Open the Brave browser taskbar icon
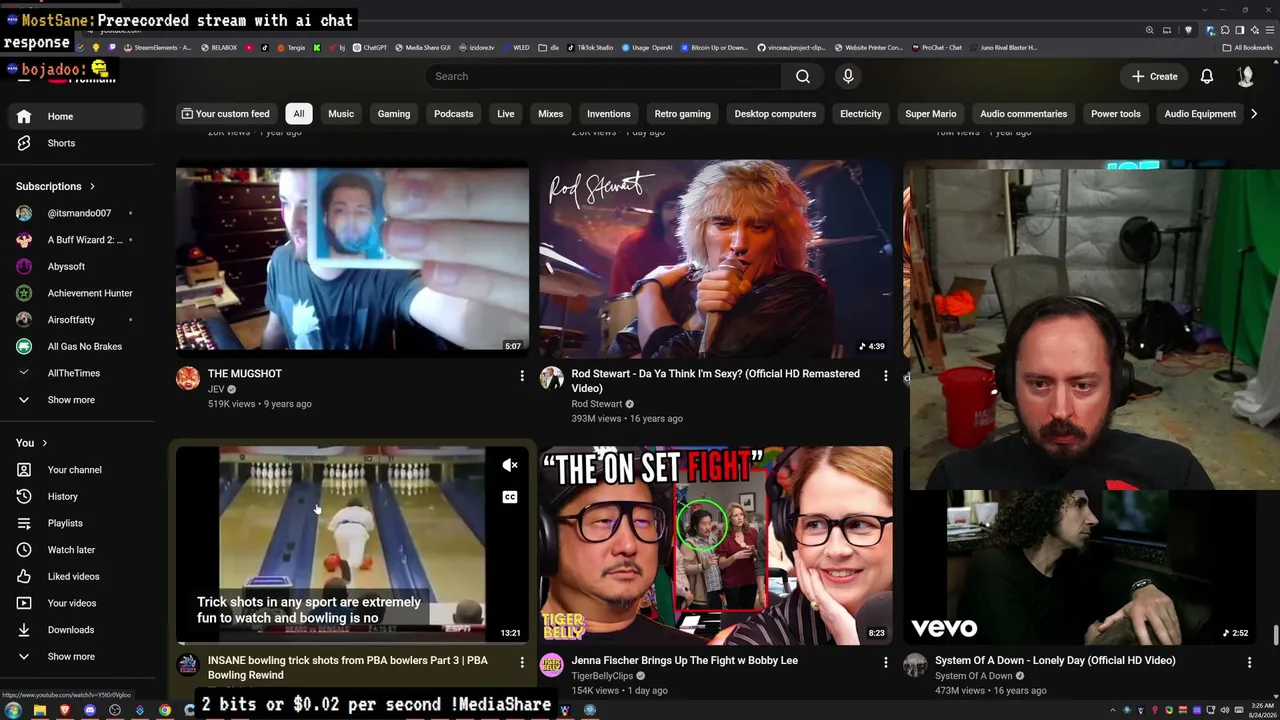 [65, 710]
